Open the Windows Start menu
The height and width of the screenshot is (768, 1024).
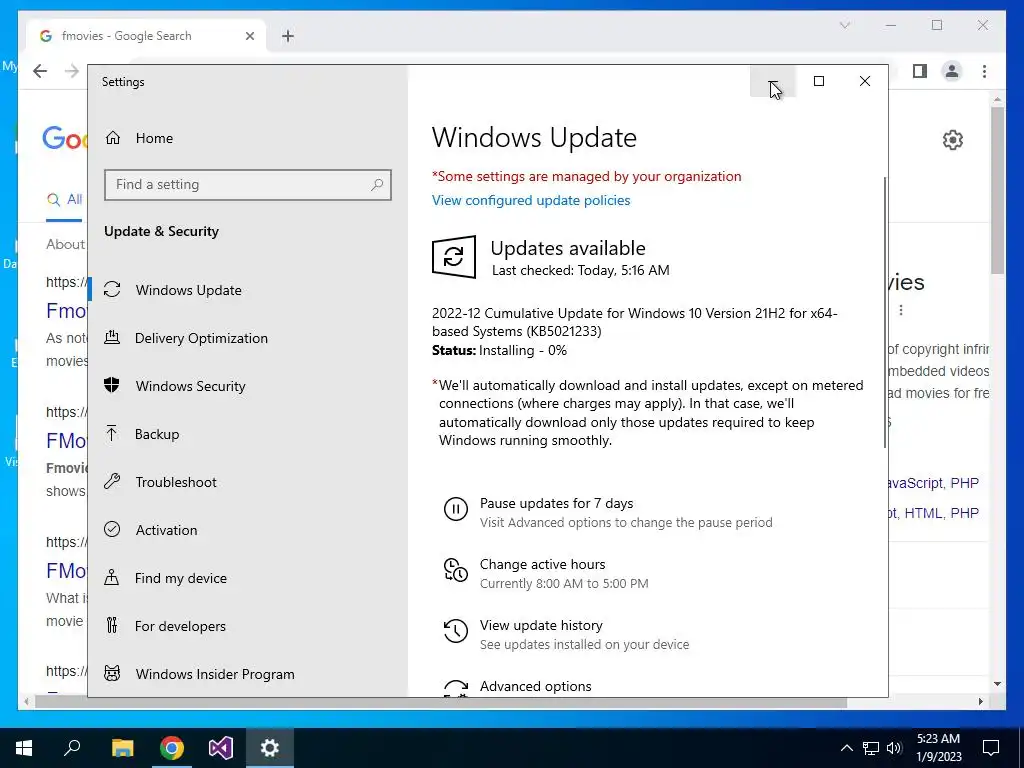[24, 748]
